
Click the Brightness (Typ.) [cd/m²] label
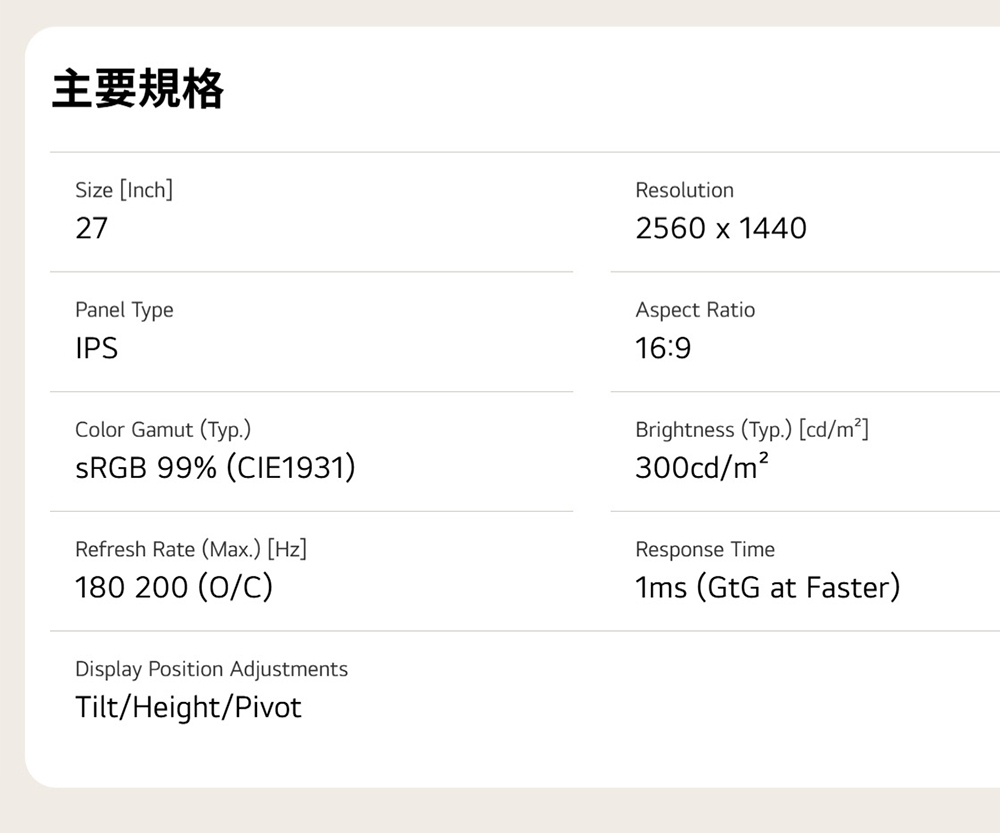752,430
